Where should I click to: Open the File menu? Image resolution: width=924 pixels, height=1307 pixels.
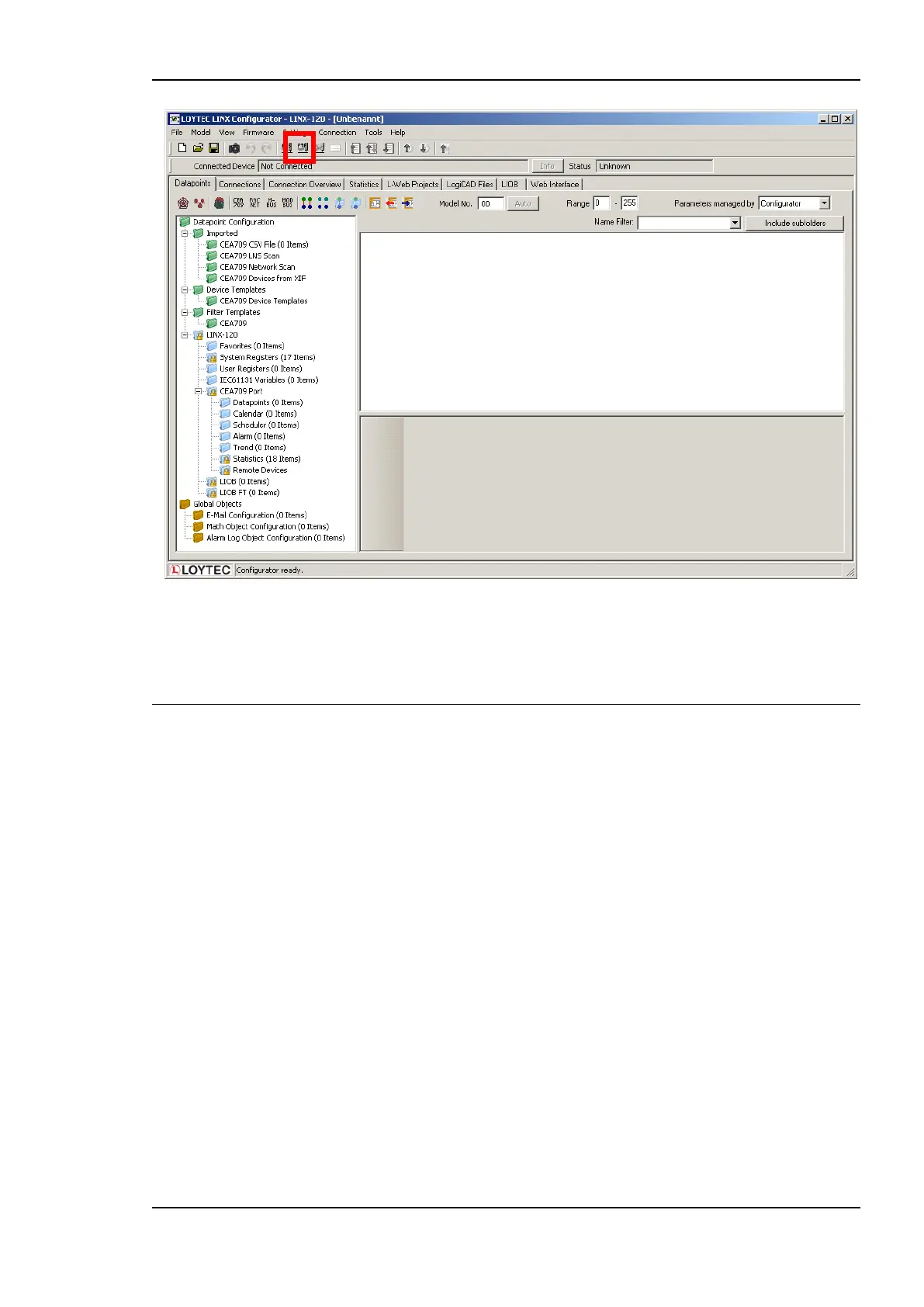pyautogui.click(x=177, y=133)
